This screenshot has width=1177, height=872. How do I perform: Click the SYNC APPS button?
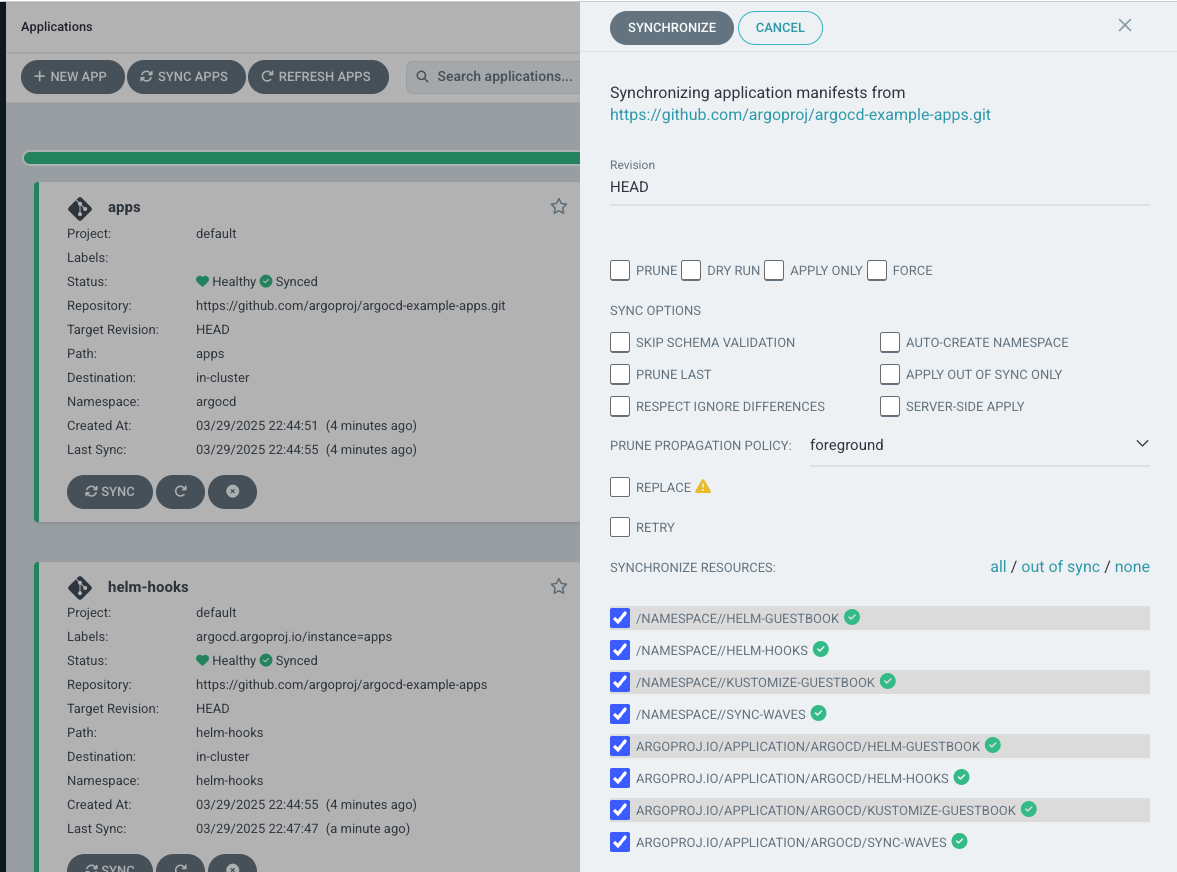(x=185, y=77)
